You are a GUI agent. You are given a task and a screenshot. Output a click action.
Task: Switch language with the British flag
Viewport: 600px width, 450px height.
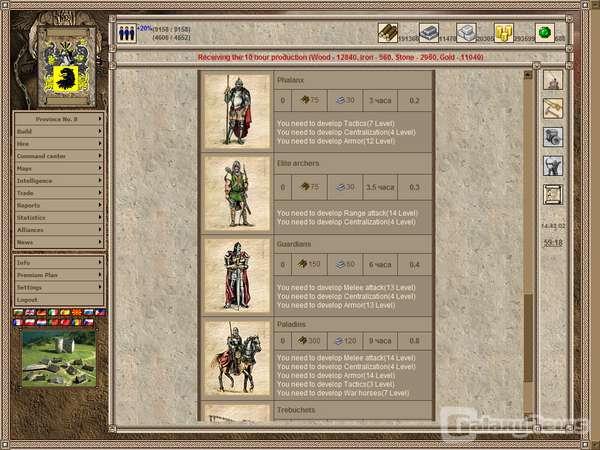point(29,312)
